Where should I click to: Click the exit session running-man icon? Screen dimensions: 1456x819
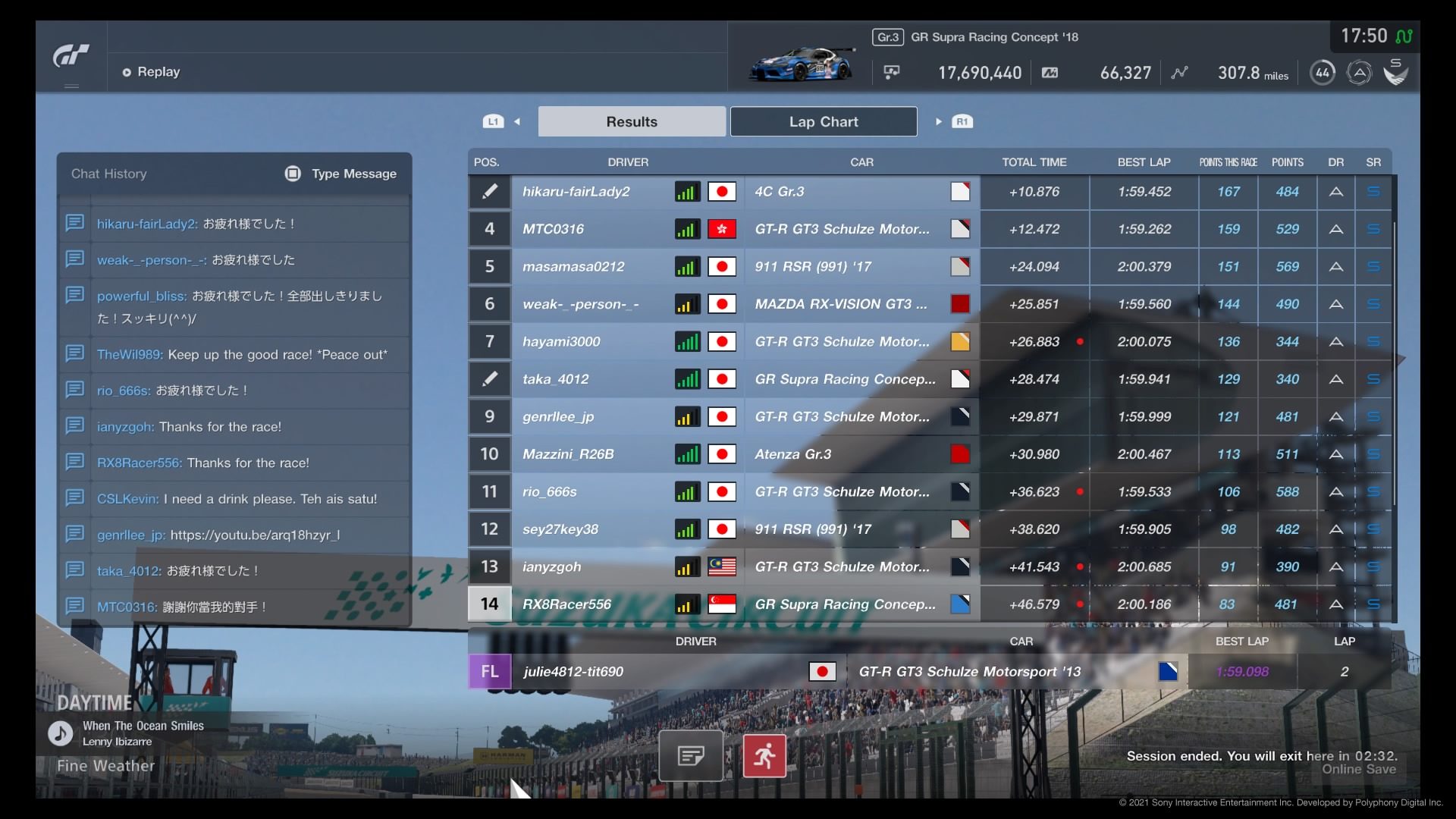pos(764,755)
